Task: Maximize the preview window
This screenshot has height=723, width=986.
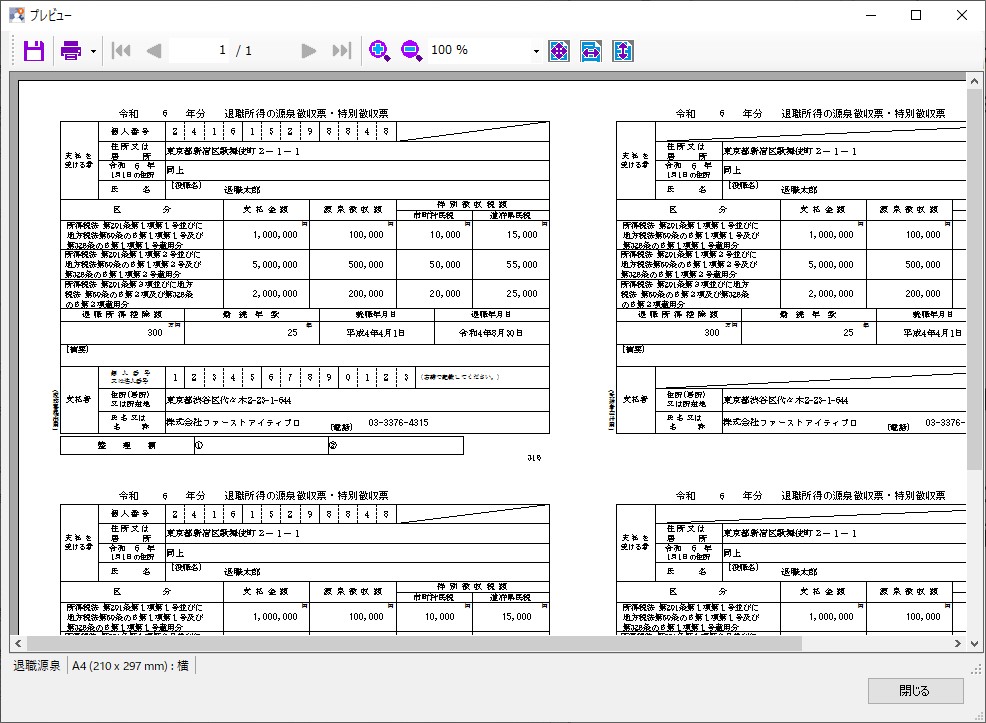Action: 916,15
